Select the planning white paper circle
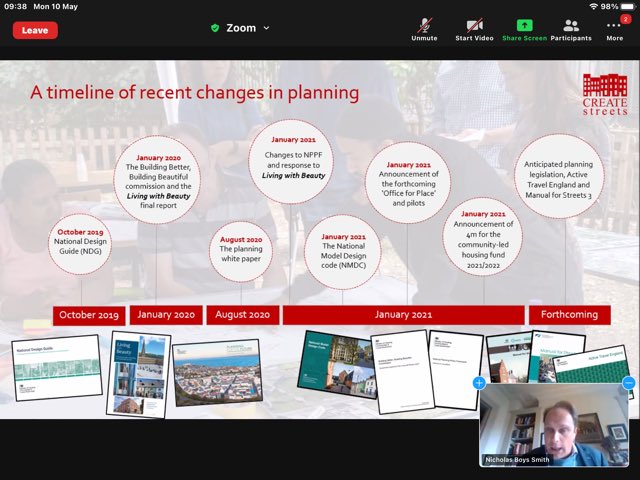The width and height of the screenshot is (640, 480). (x=241, y=251)
